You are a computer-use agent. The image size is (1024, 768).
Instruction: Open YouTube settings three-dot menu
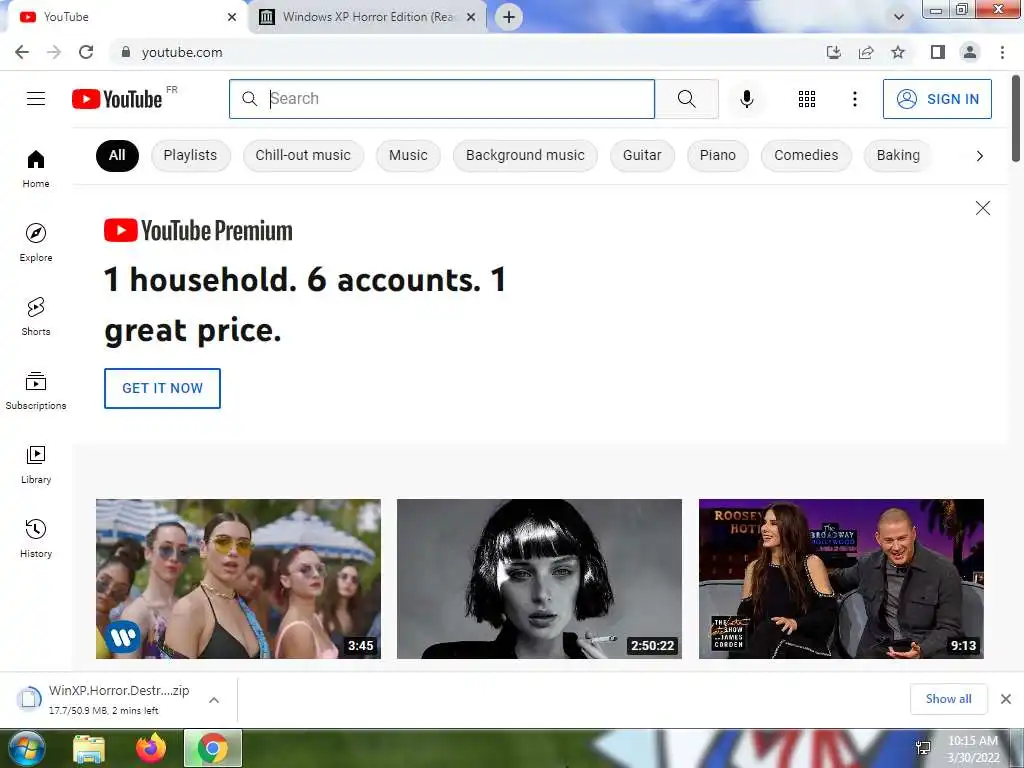point(854,99)
